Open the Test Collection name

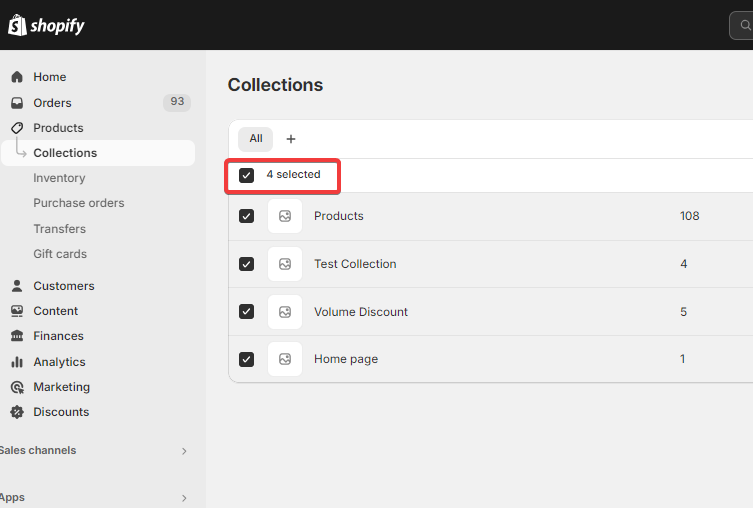click(x=355, y=264)
